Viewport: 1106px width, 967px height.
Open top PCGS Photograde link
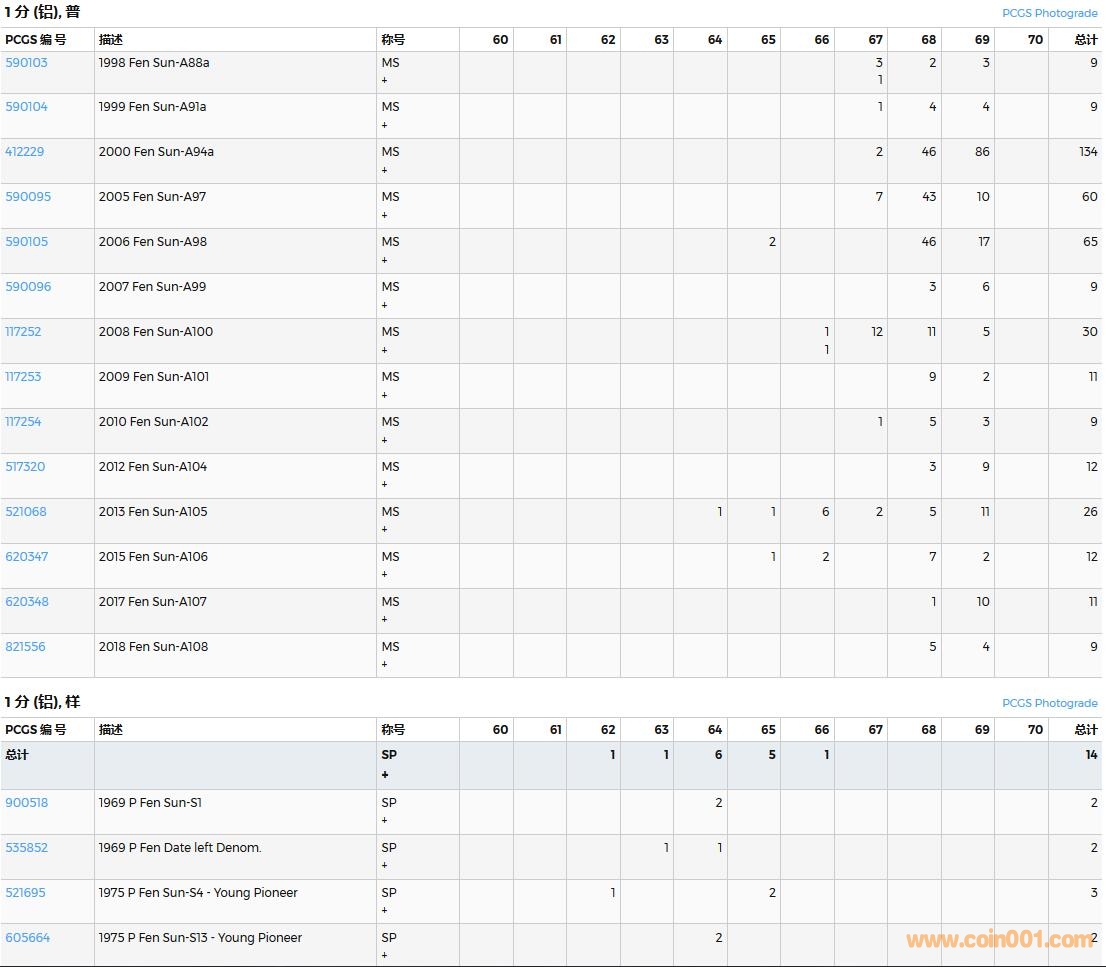click(1049, 13)
